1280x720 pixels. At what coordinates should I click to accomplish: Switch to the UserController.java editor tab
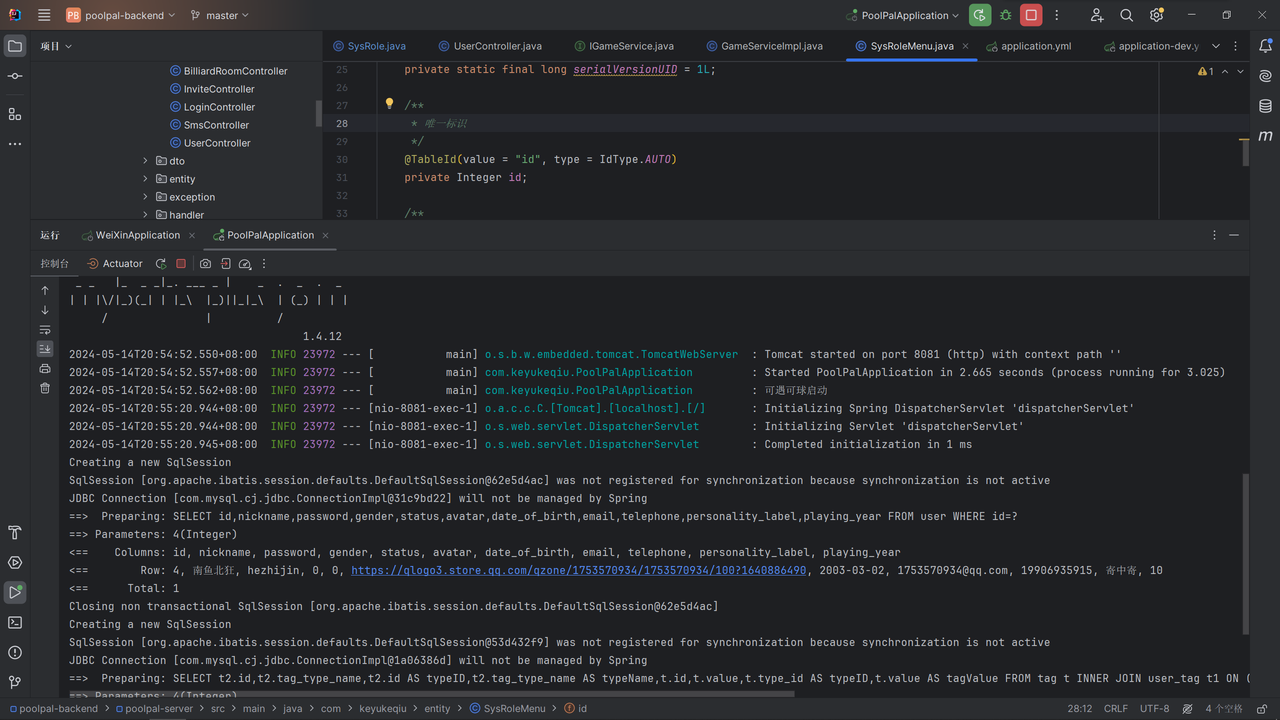click(x=496, y=46)
